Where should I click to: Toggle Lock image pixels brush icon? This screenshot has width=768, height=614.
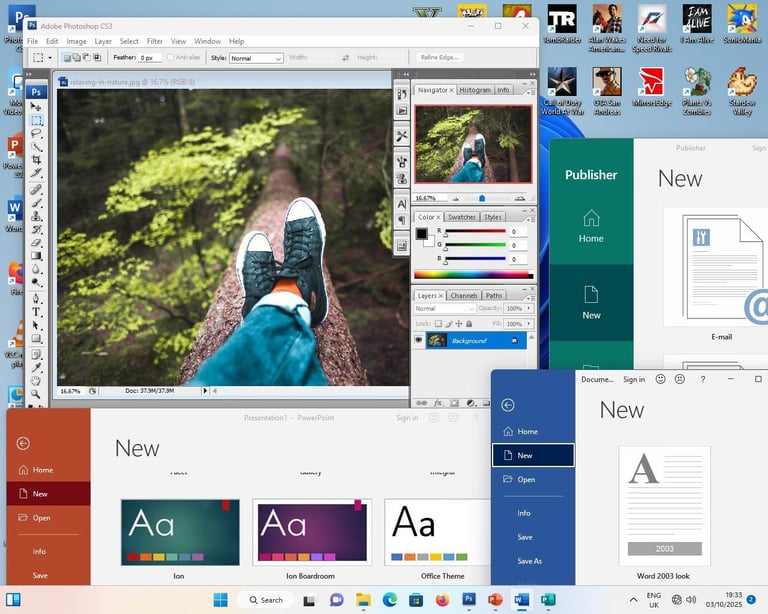pyautogui.click(x=449, y=324)
